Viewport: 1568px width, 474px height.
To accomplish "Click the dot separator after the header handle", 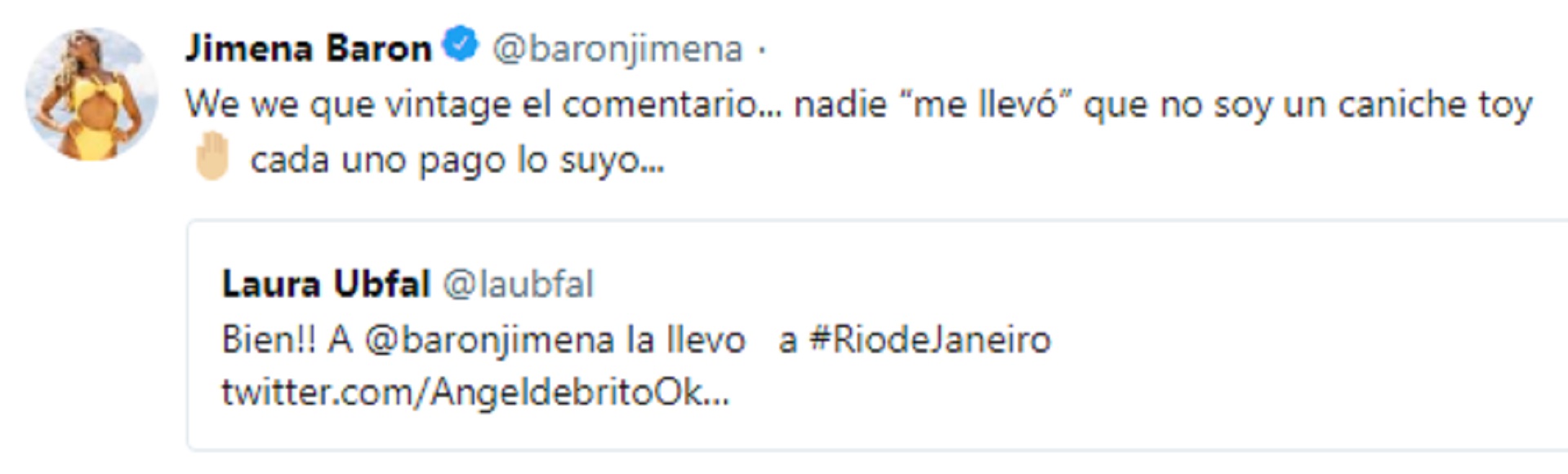I will pyautogui.click(x=762, y=51).
